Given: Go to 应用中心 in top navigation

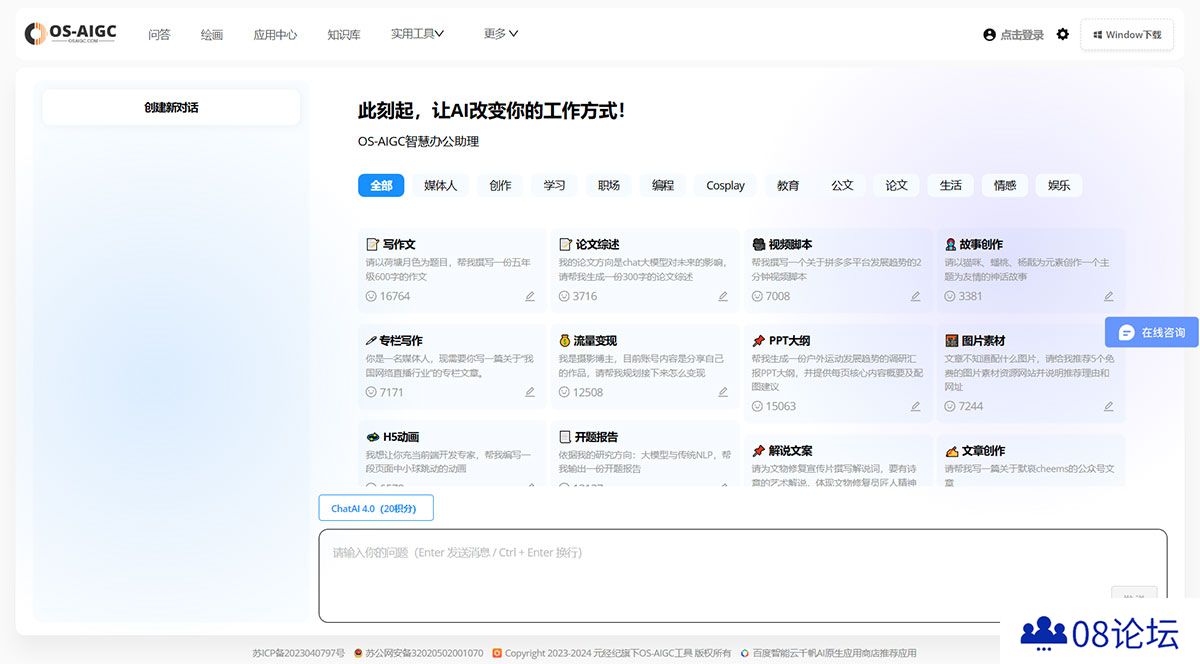Looking at the screenshot, I should coord(275,34).
